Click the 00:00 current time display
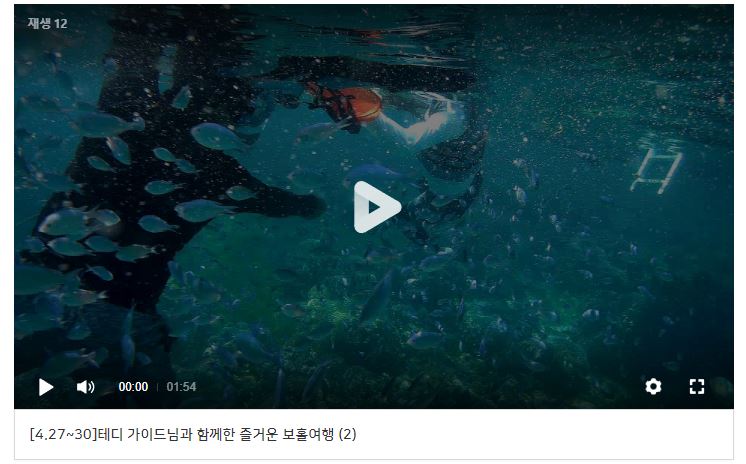 (133, 387)
